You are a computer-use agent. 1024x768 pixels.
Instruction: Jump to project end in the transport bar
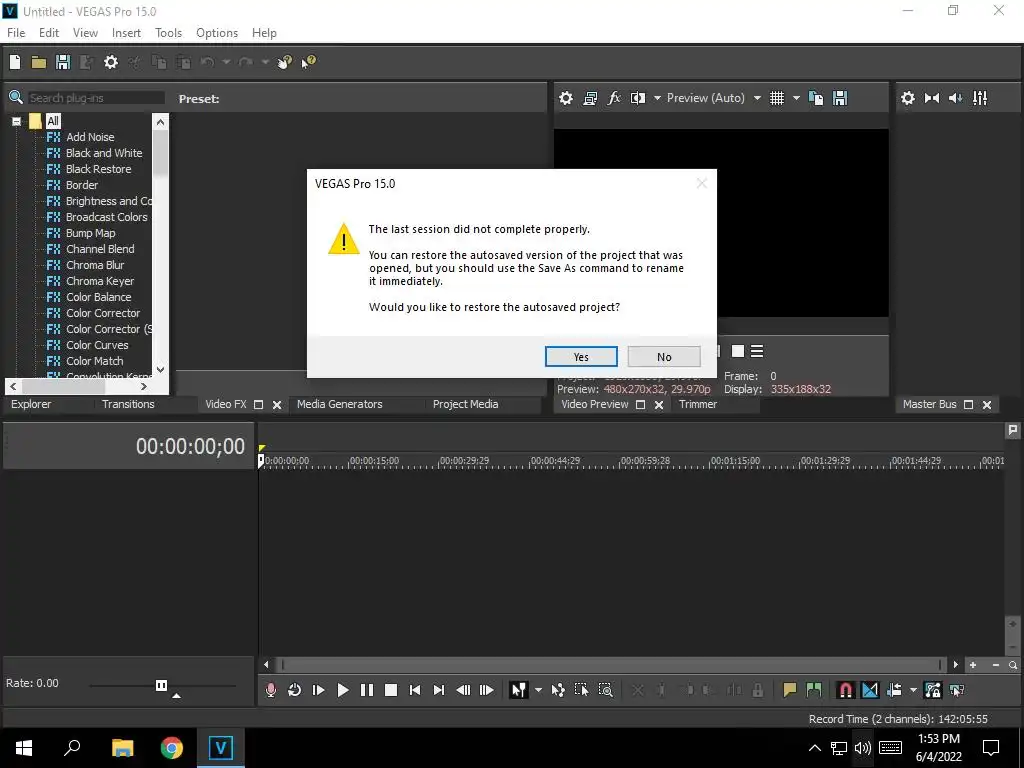tap(439, 690)
